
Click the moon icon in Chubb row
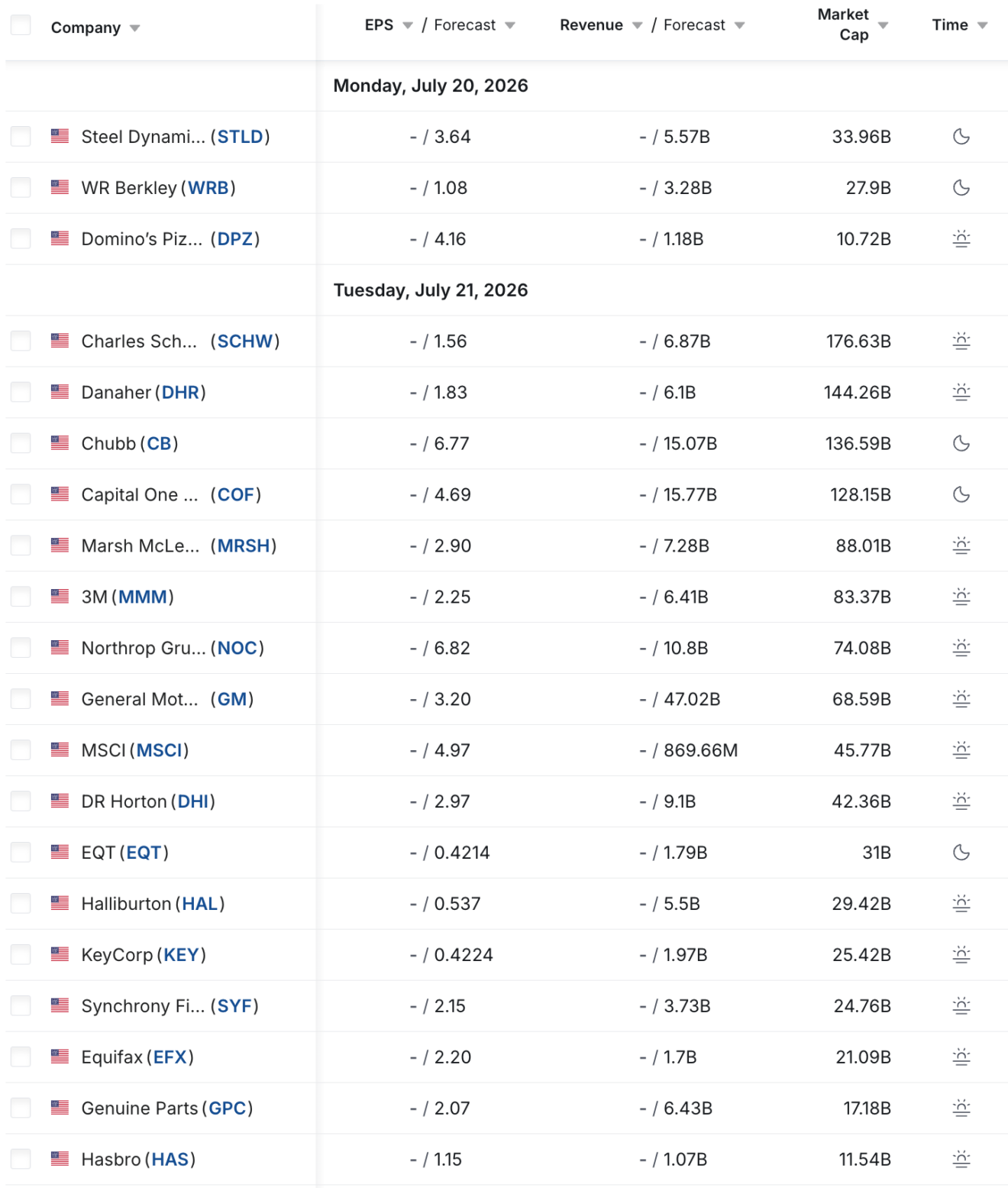pyautogui.click(x=961, y=443)
